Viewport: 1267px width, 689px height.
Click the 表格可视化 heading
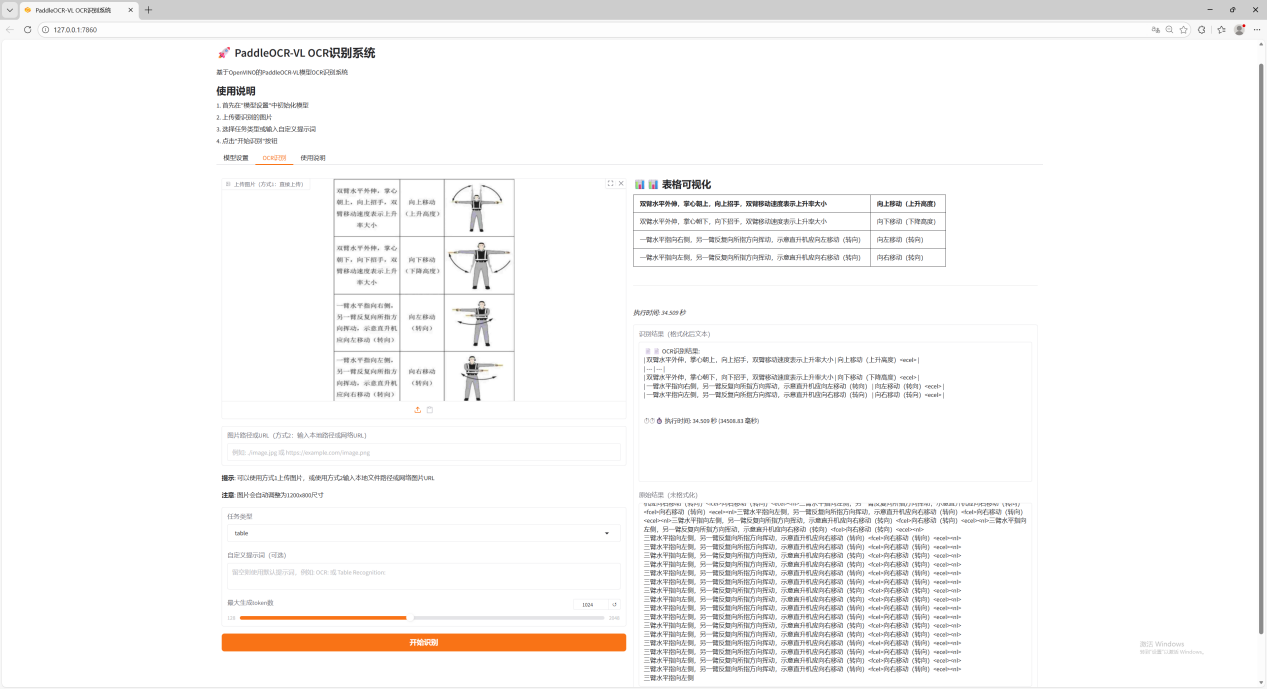[686, 184]
